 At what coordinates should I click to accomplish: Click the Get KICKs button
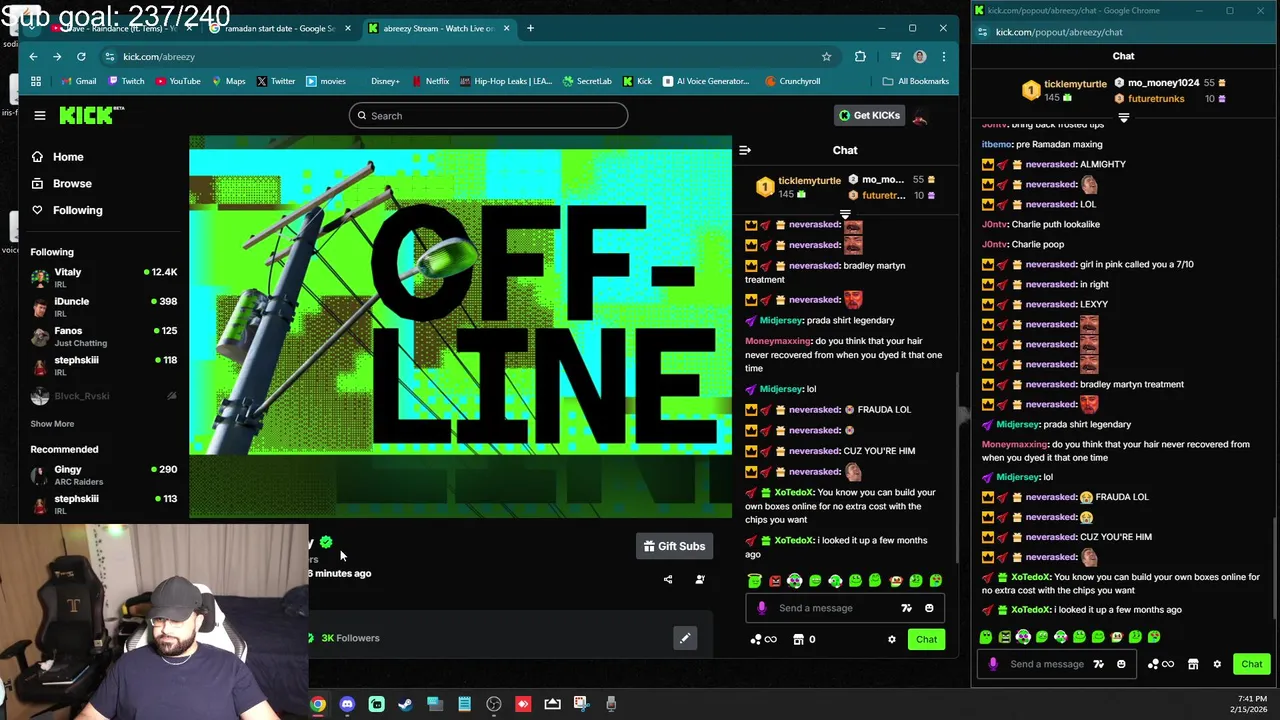coord(870,115)
